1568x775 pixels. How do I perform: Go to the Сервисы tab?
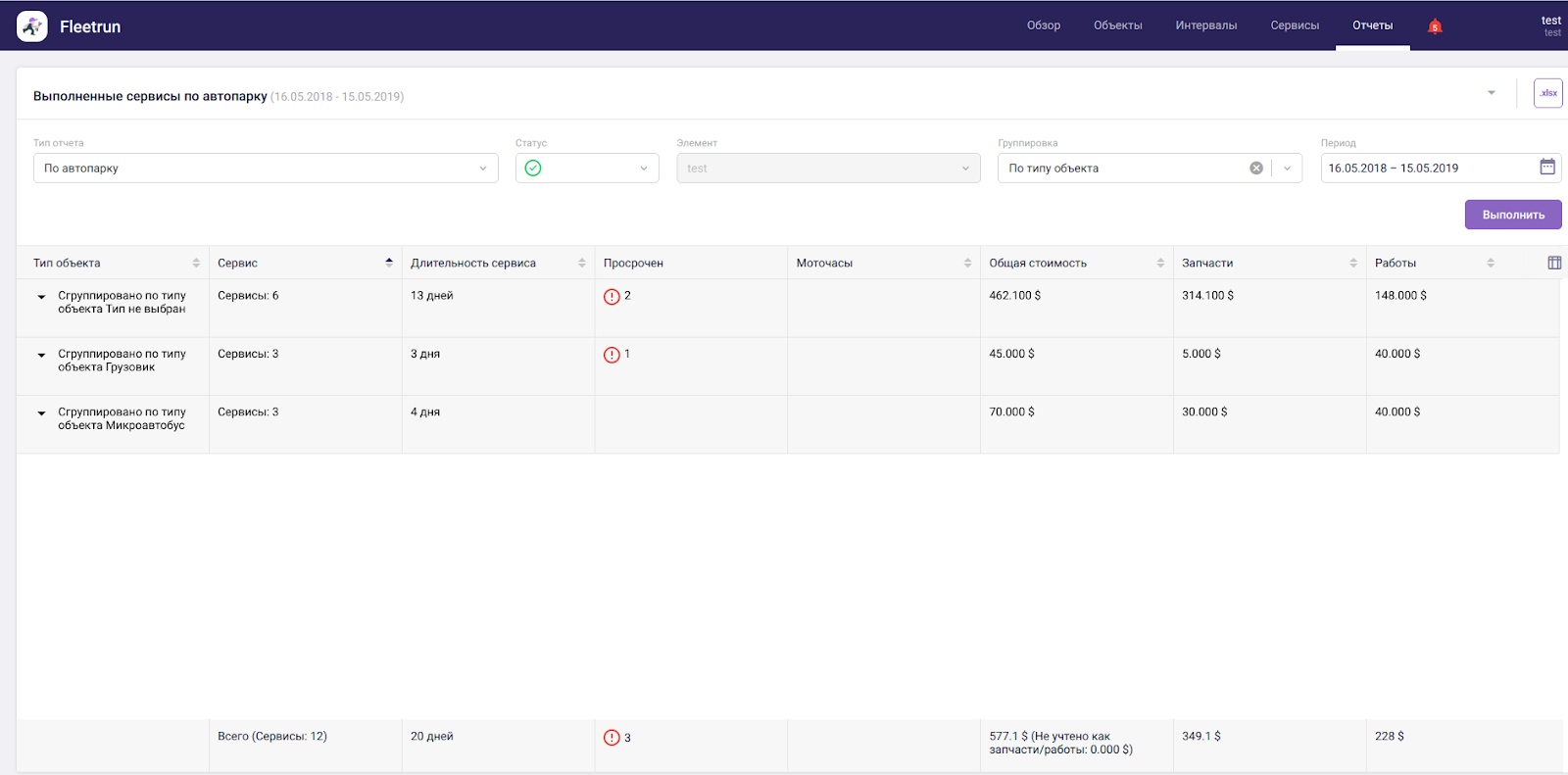click(1294, 25)
